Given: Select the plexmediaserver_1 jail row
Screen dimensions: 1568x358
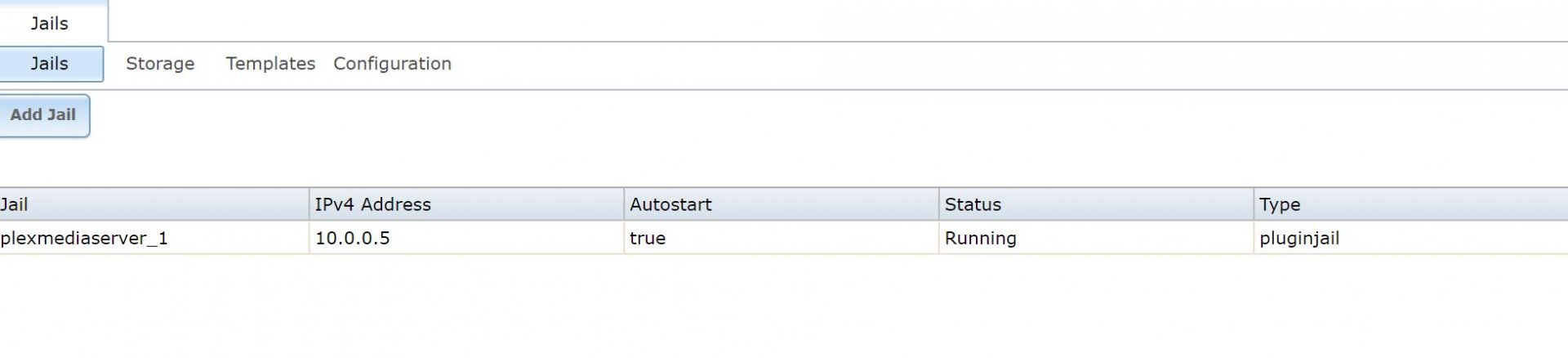Looking at the screenshot, I should pyautogui.click(x=784, y=238).
